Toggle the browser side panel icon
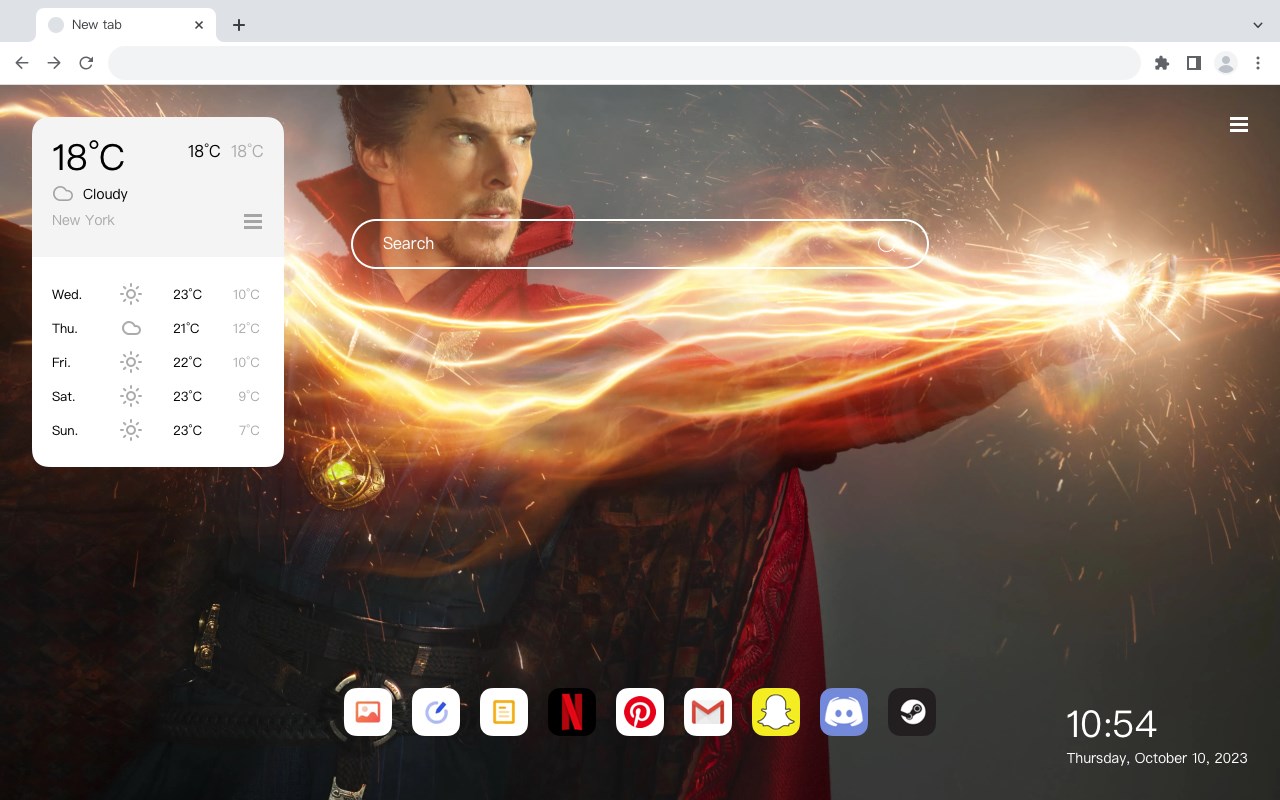The width and height of the screenshot is (1280, 800). click(x=1193, y=63)
